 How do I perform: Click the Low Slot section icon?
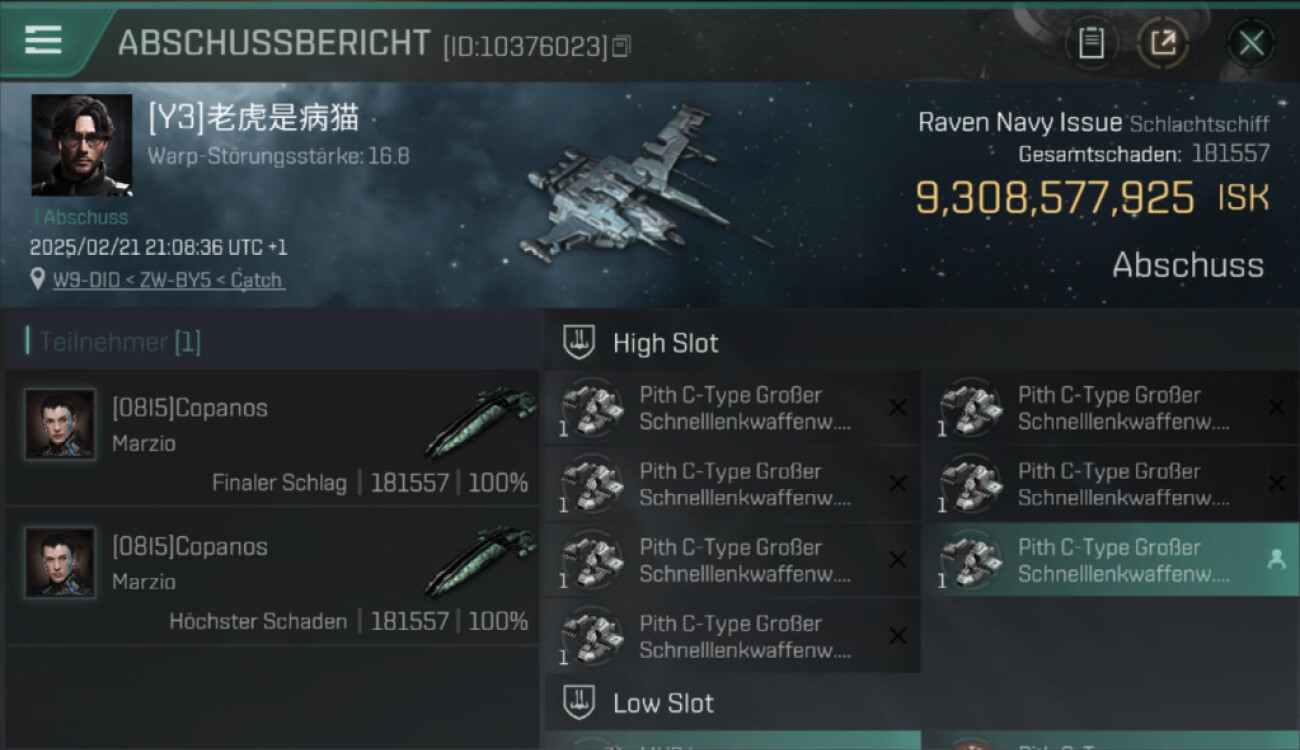coord(579,702)
